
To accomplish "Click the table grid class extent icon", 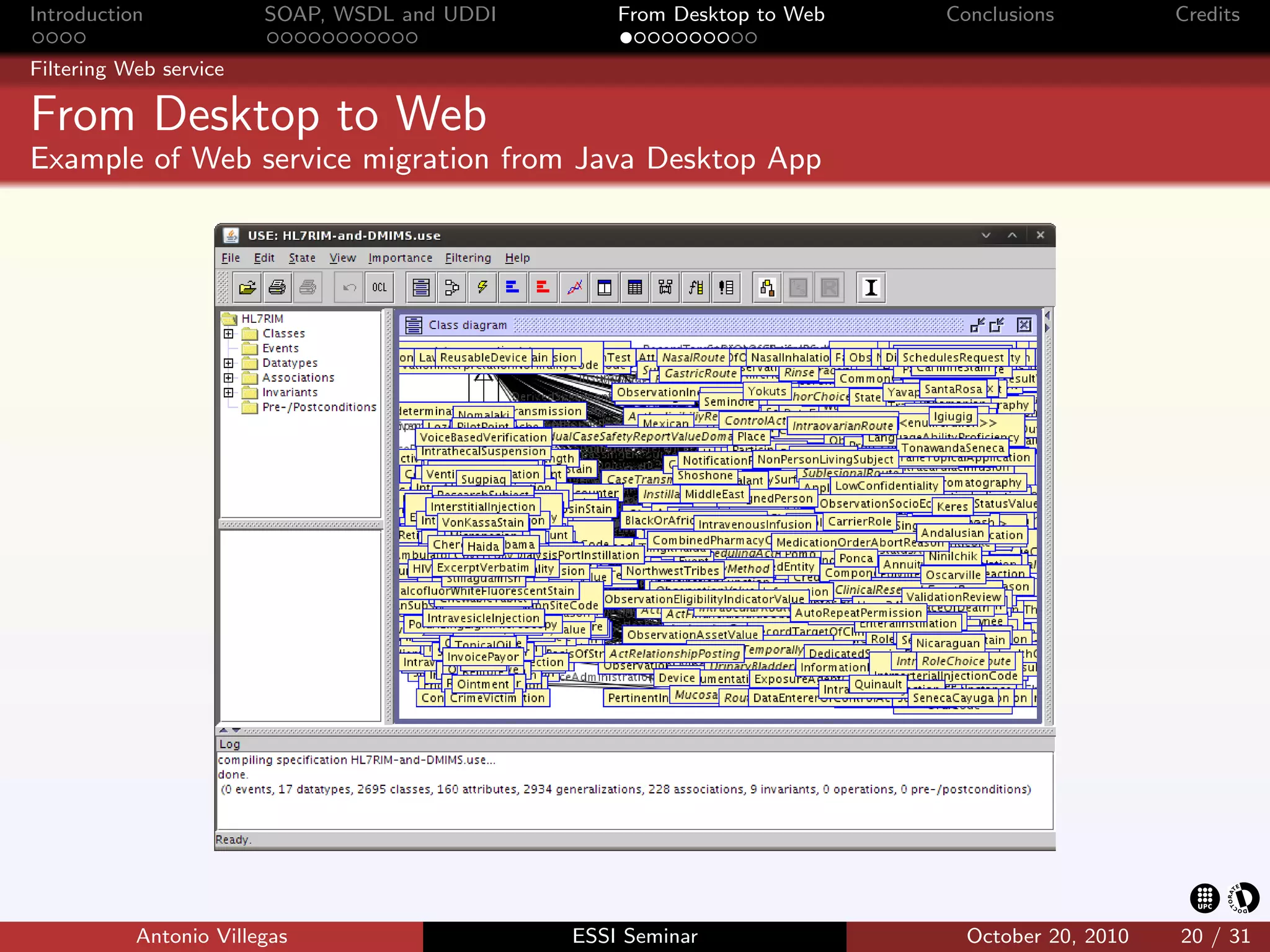I will (635, 288).
